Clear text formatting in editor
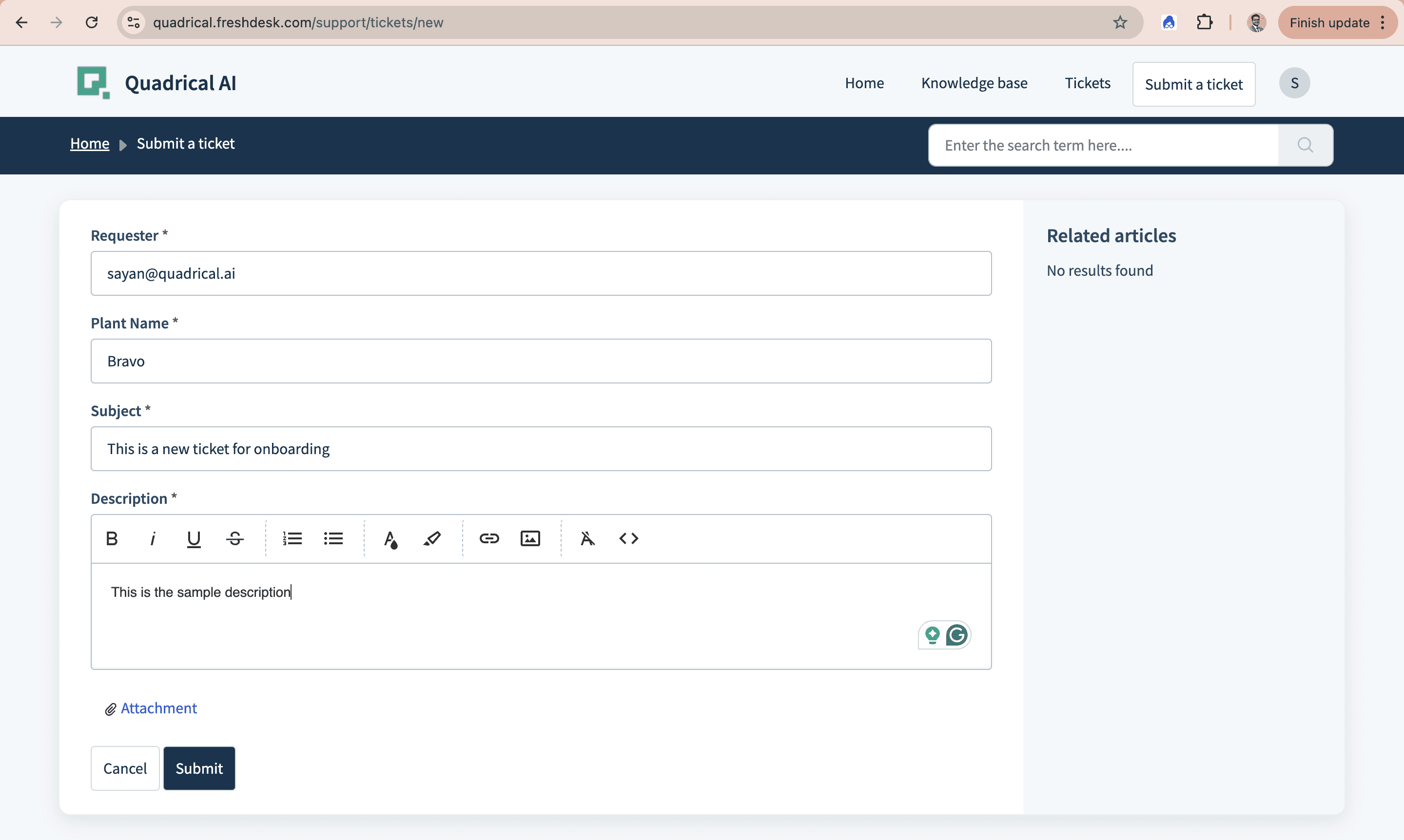 pos(587,538)
